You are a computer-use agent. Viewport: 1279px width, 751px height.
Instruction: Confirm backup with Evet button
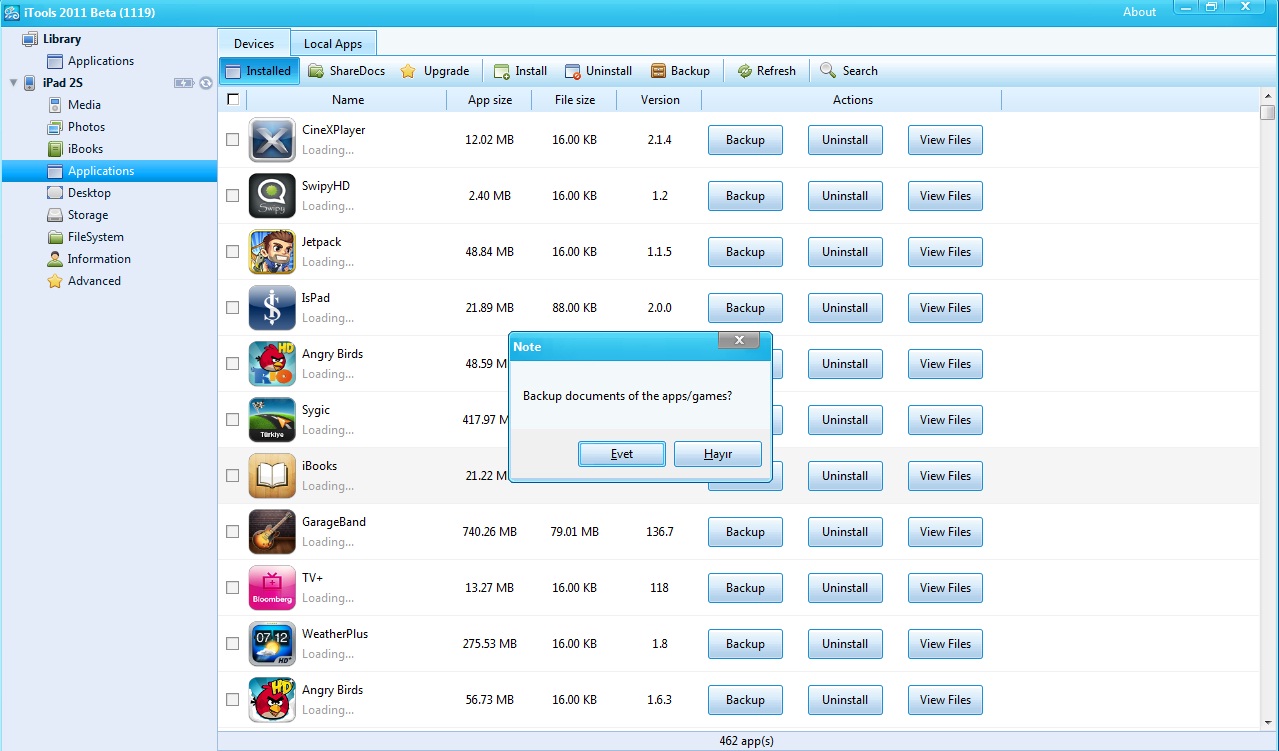pyautogui.click(x=621, y=454)
